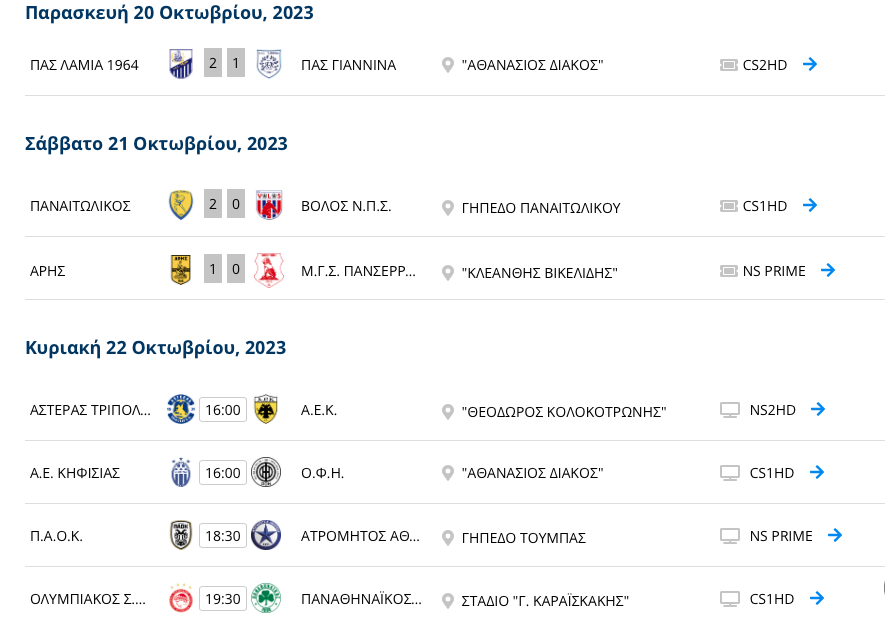Click the Ολυμπιακός red crest

coord(181,598)
